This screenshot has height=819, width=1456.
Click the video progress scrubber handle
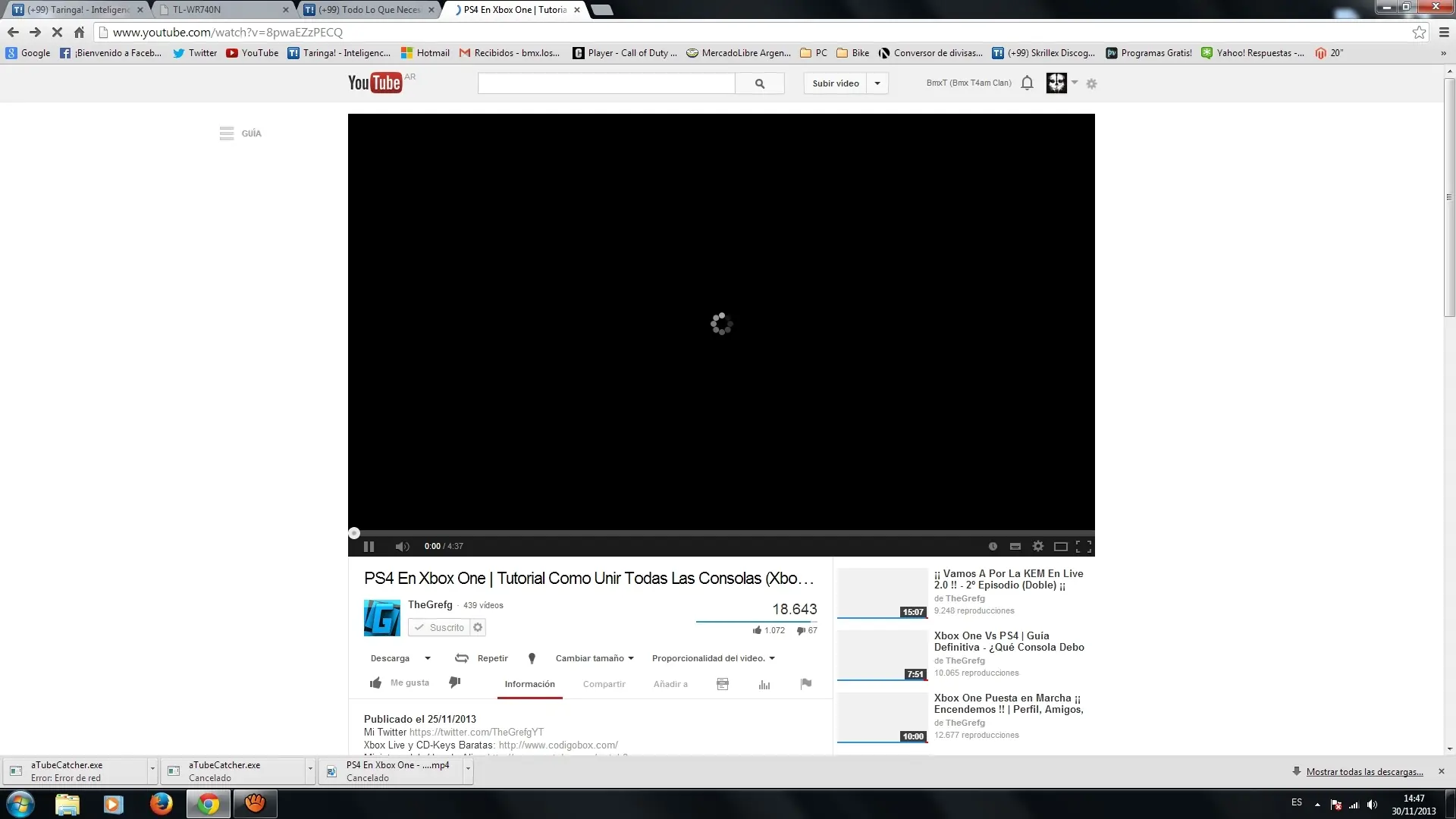coord(353,533)
